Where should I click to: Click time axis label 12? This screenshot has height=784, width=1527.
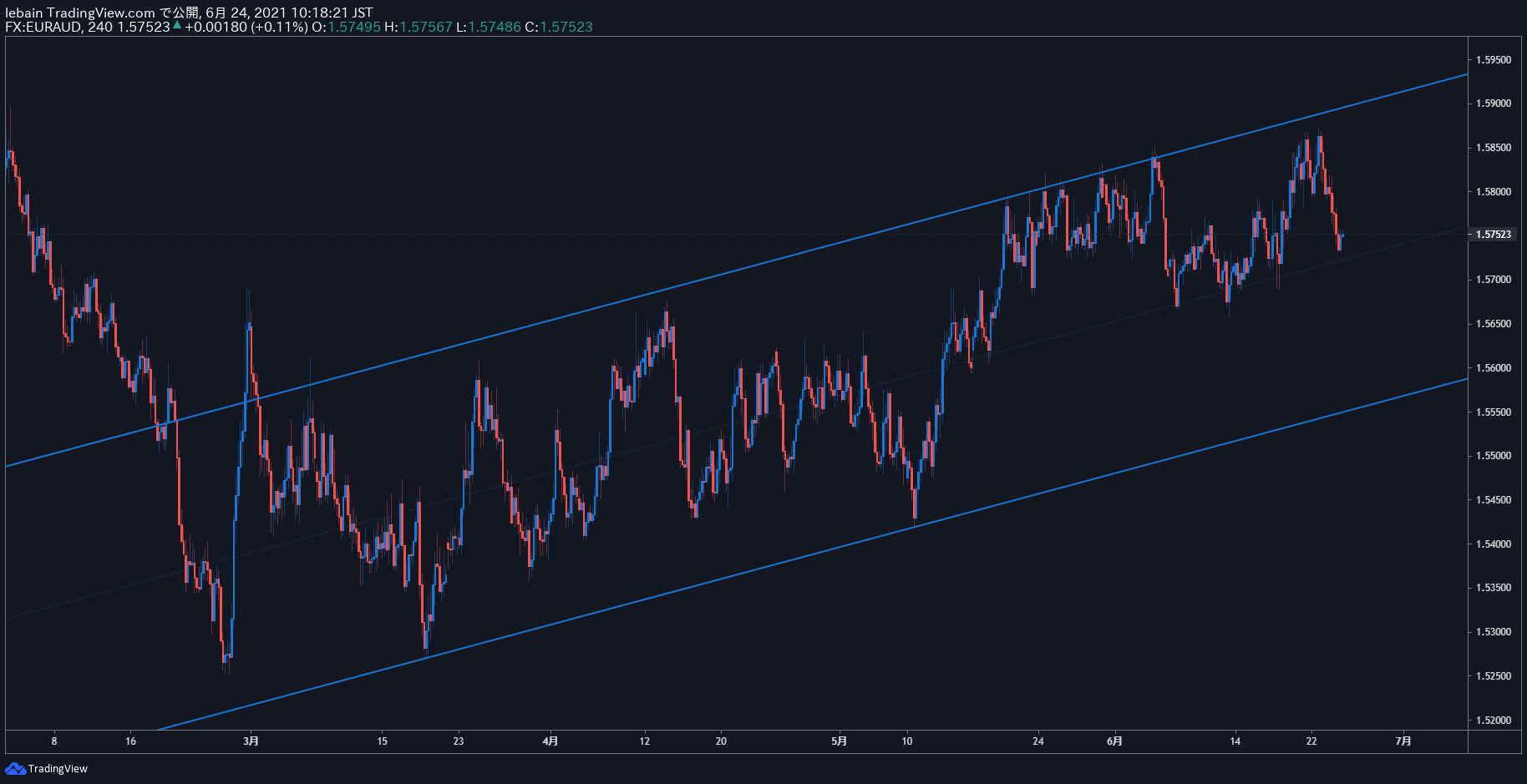click(644, 741)
